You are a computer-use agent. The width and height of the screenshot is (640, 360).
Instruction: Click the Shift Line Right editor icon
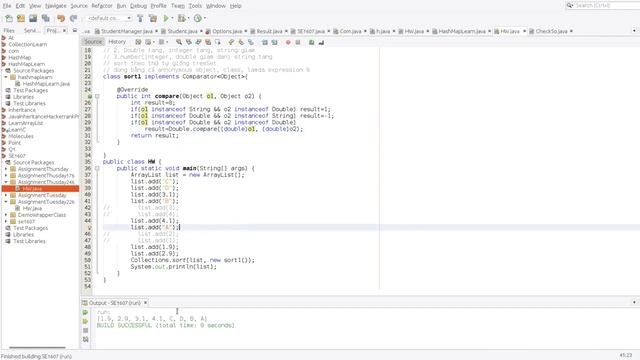274,42
